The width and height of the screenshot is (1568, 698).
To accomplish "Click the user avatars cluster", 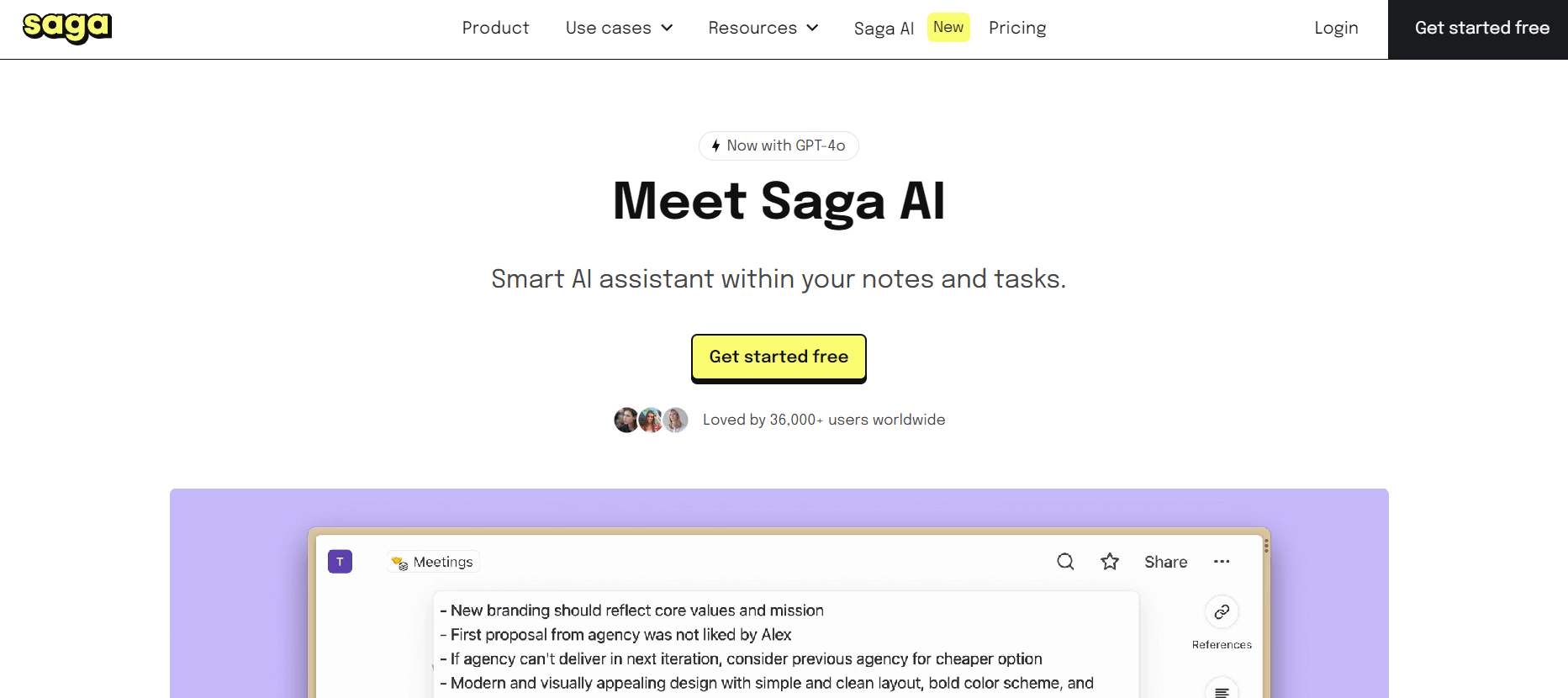I will pyautogui.click(x=651, y=420).
